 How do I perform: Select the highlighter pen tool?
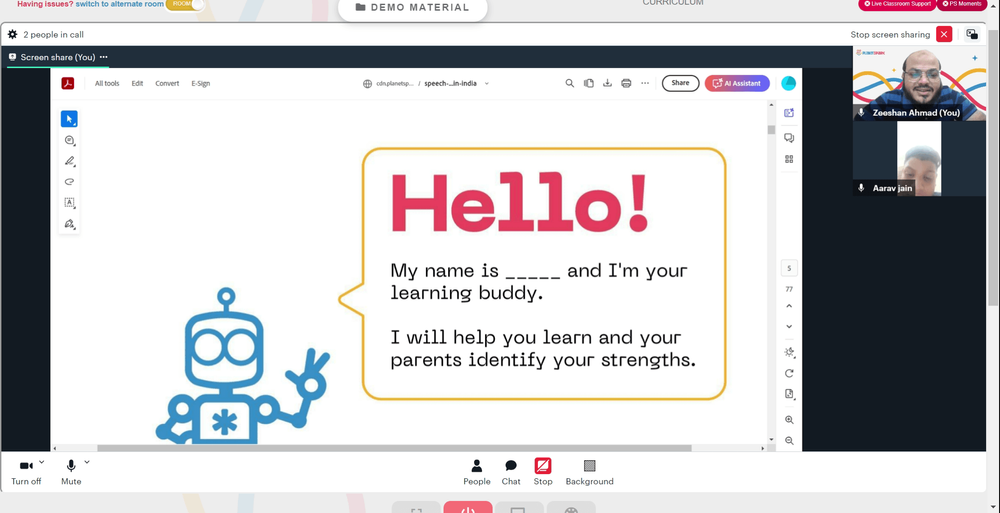pos(70,161)
